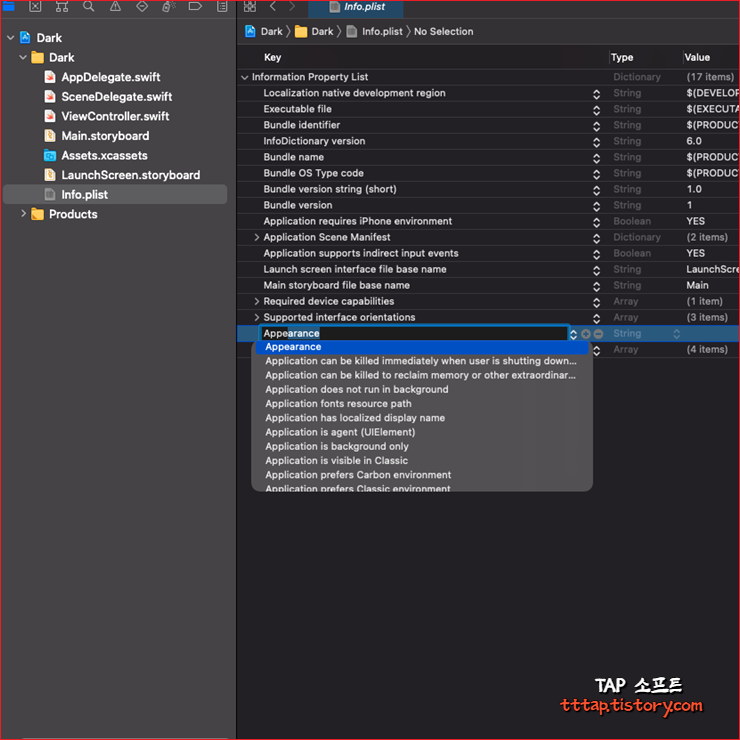The height and width of the screenshot is (740, 740).
Task: Click Info.plist in the breadcrumb bar
Action: point(375,32)
